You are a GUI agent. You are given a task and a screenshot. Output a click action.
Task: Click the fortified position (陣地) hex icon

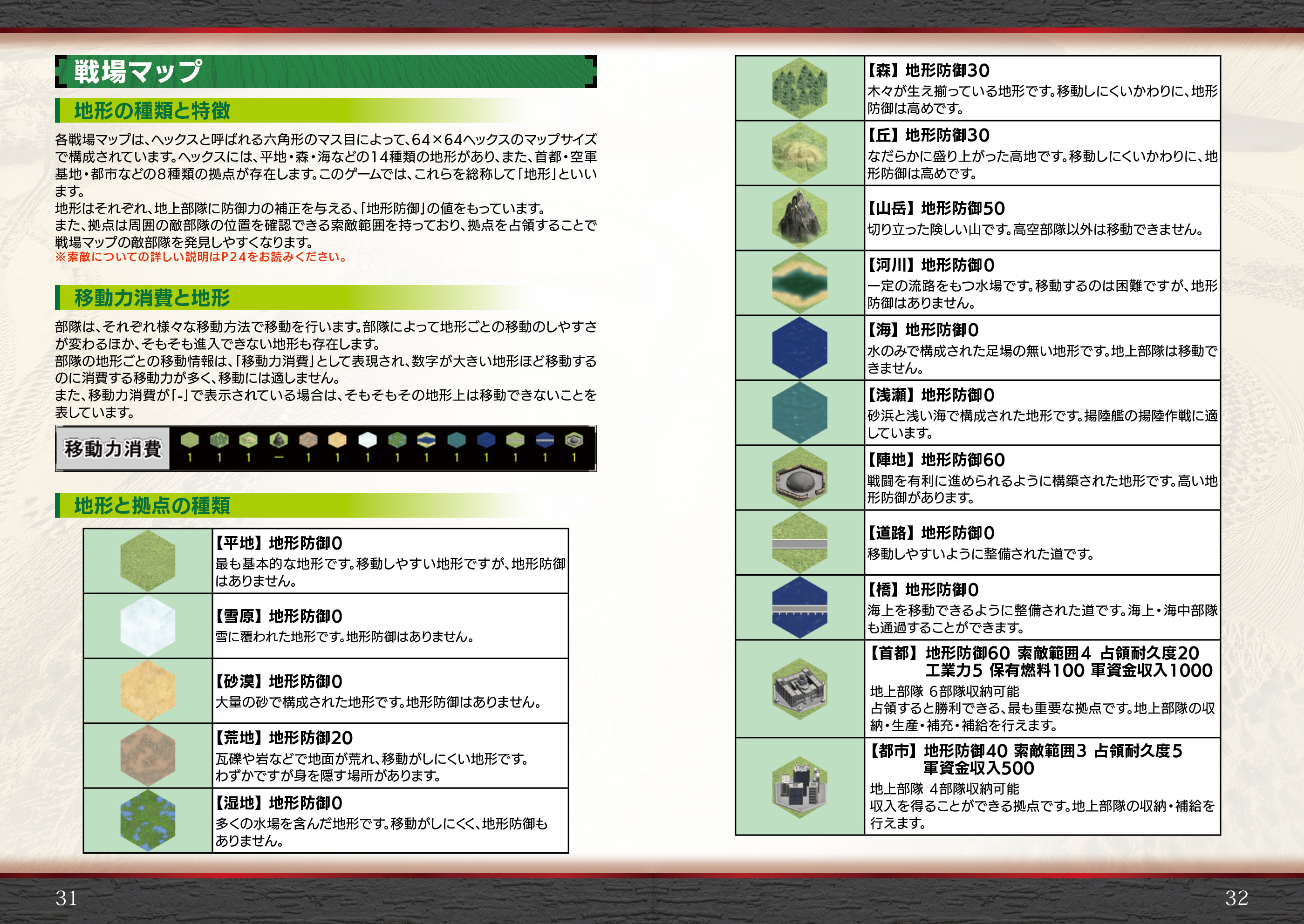(x=799, y=478)
